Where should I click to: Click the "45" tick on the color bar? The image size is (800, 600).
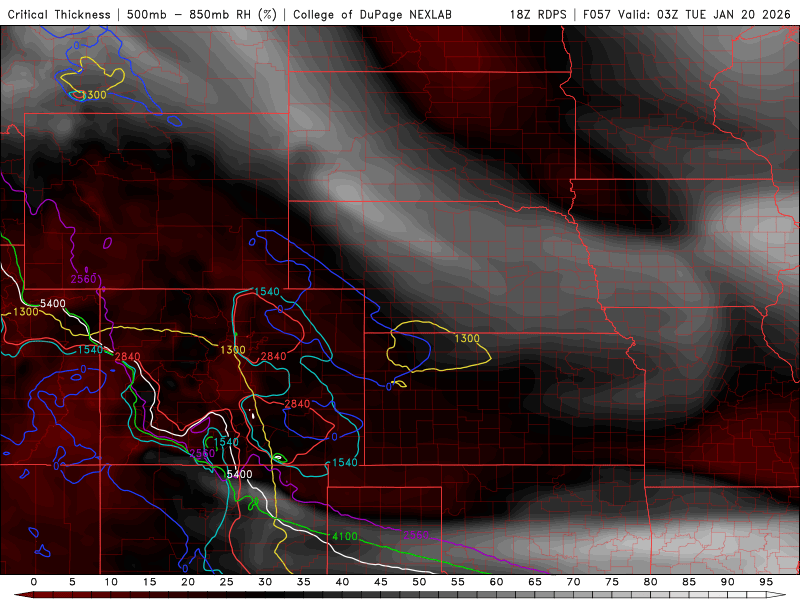[x=381, y=582]
